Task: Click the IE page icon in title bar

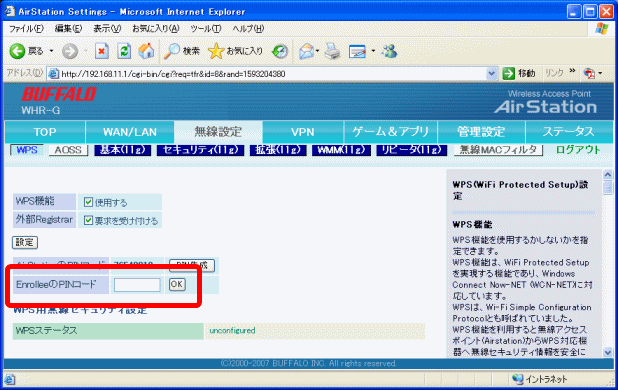Action: pos(10,11)
